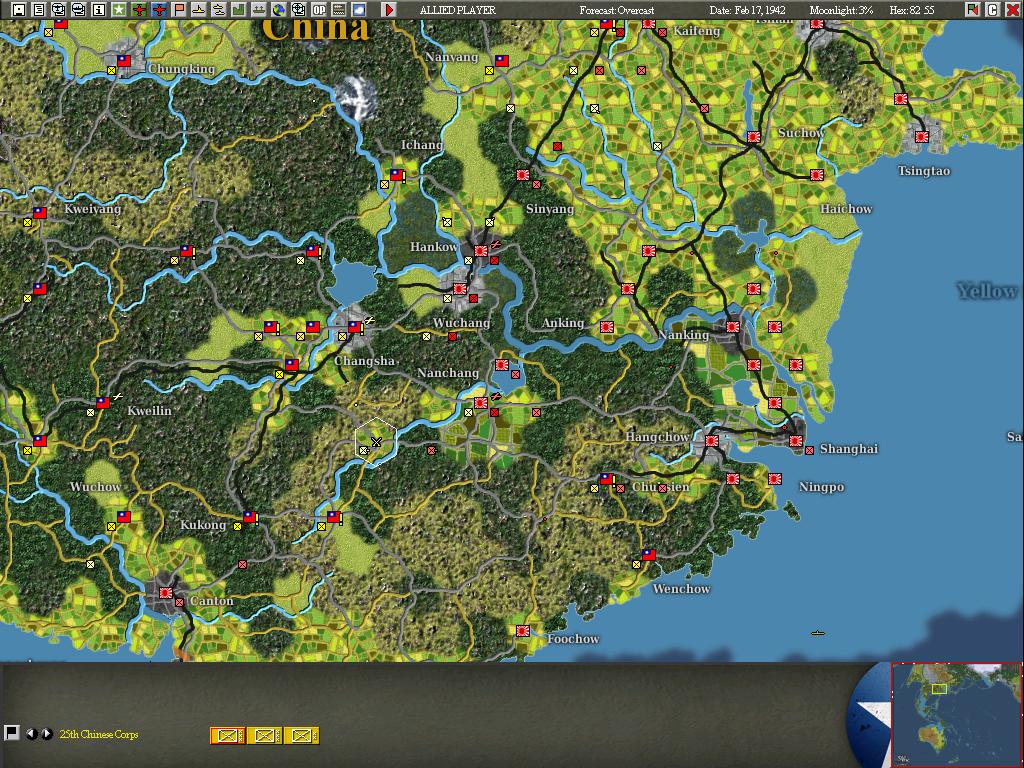Screen dimensions: 1024x768
Task: Select the Chinese flag base at Nanyang
Action: pos(502,61)
